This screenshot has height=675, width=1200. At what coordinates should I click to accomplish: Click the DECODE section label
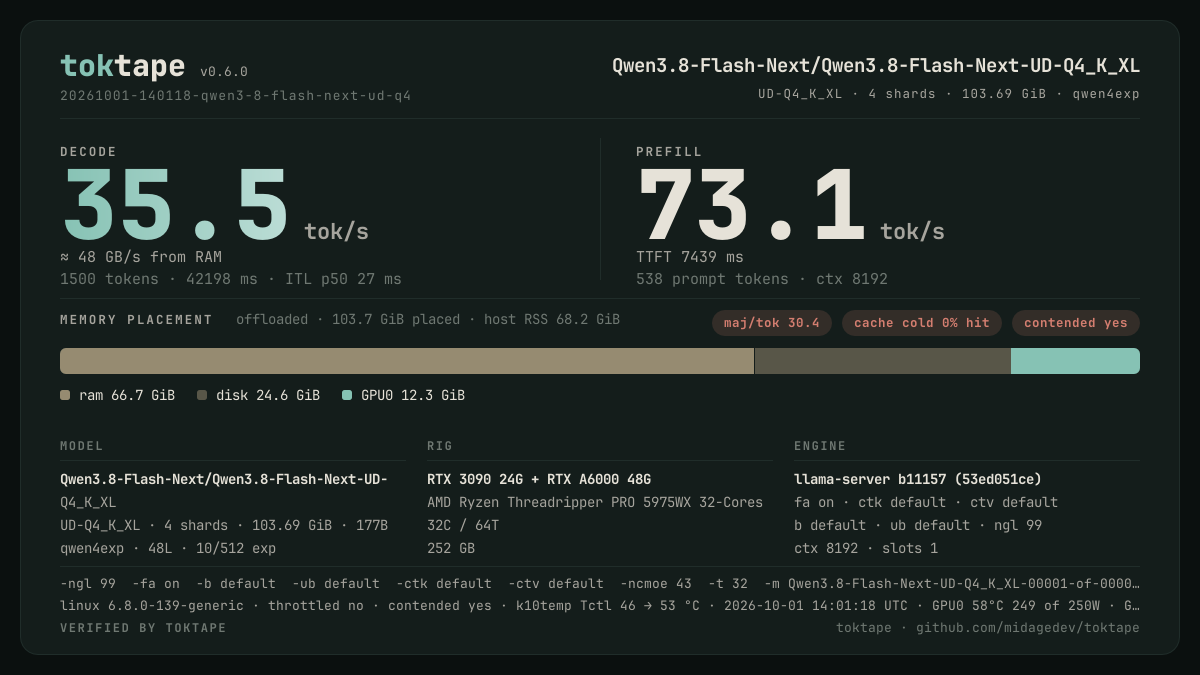click(x=88, y=152)
